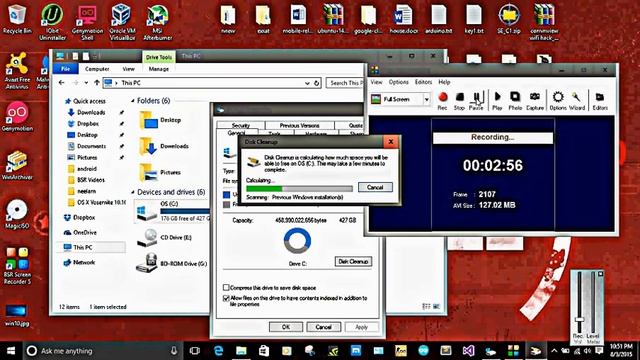Open recent locations dropdown in Explorer
This screenshot has width=640, height=360.
[x=86, y=83]
